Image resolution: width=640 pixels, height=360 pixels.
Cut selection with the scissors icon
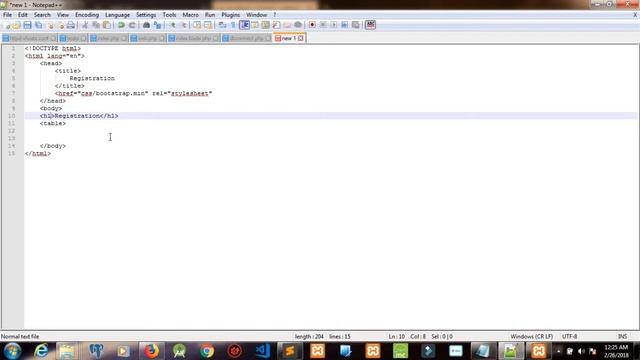point(85,25)
